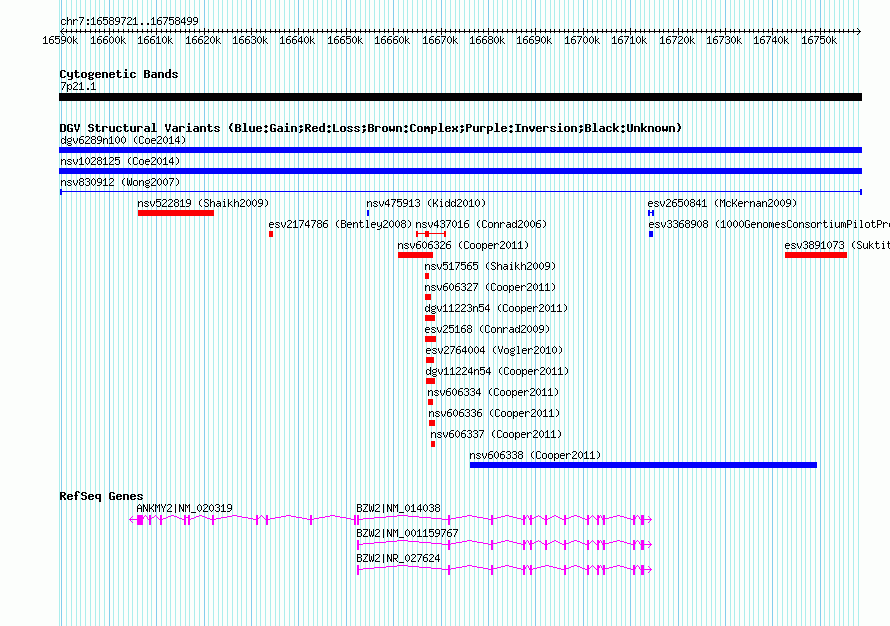Click the nsv606336 (Cooper2011) label
This screenshot has height=626, width=890.
pos(494,413)
